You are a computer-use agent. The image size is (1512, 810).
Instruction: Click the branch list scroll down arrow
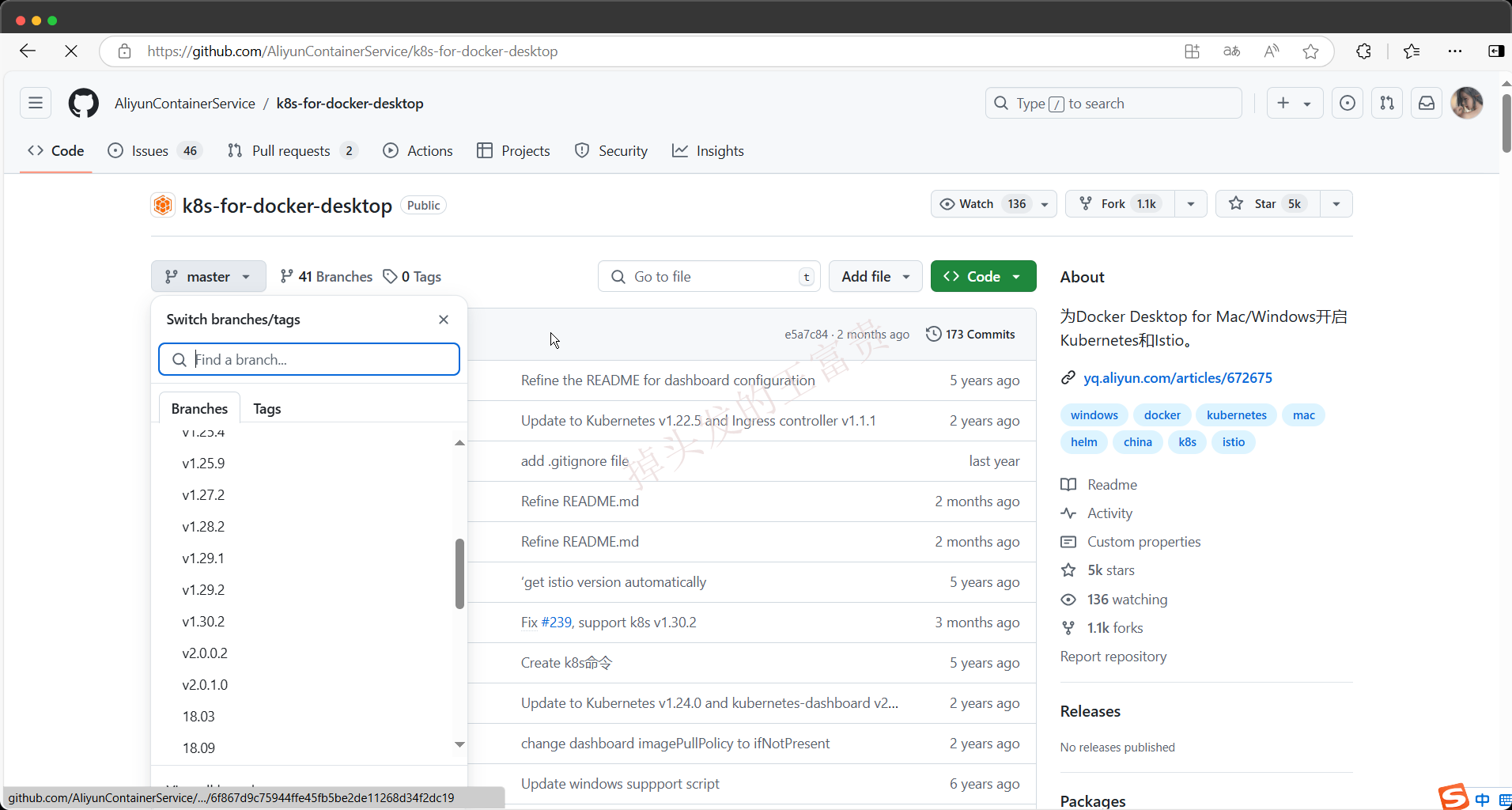[x=459, y=744]
